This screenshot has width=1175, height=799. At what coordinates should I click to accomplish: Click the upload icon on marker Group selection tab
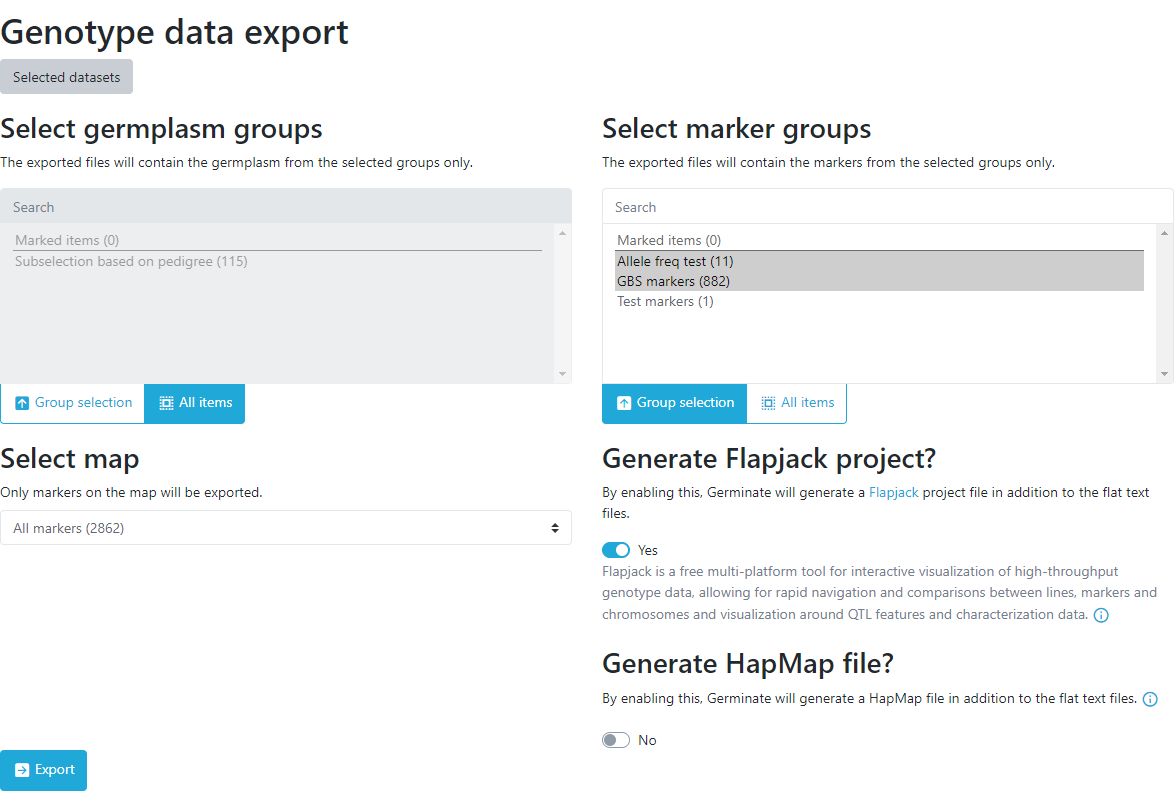623,402
